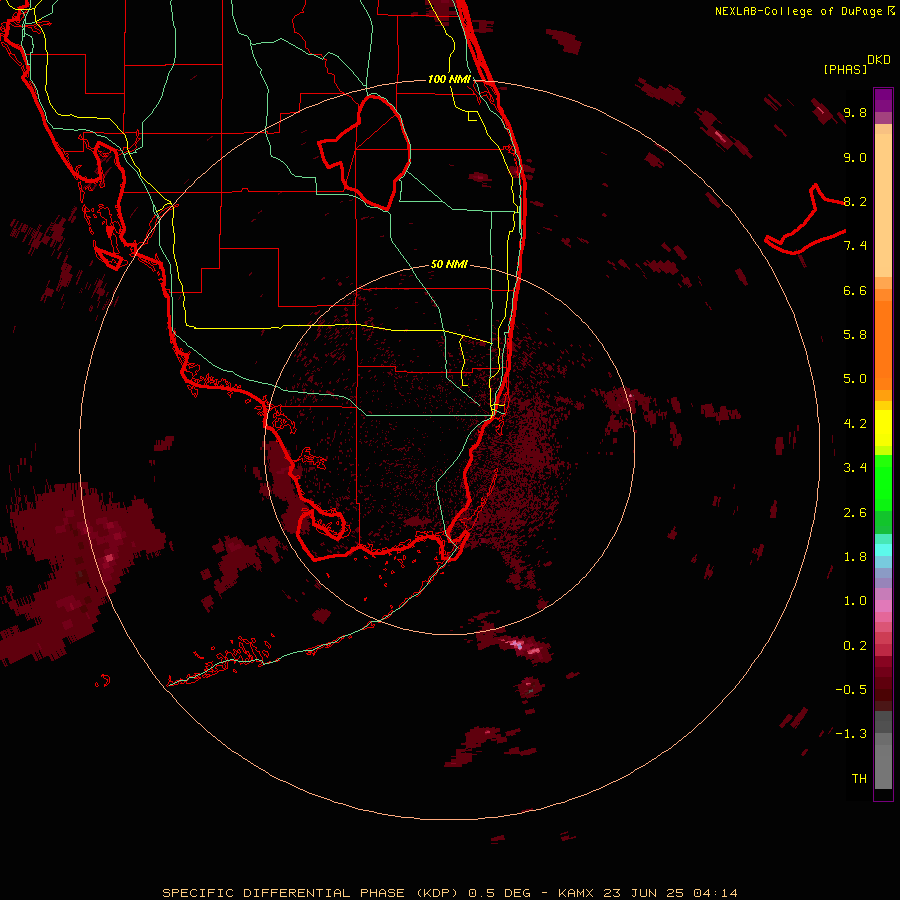Click the 8.2 value on the color scale

pyautogui.click(x=855, y=201)
